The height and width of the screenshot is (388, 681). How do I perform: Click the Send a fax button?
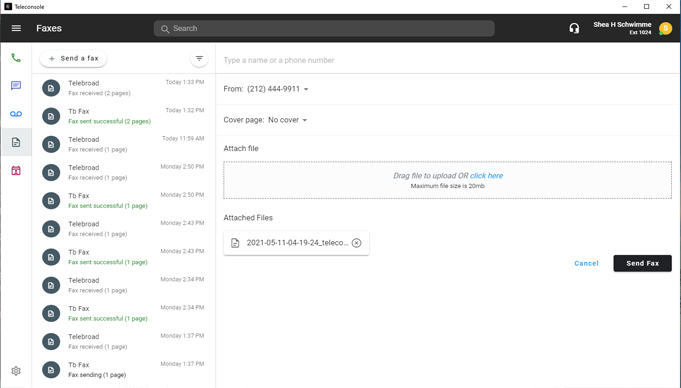(73, 58)
